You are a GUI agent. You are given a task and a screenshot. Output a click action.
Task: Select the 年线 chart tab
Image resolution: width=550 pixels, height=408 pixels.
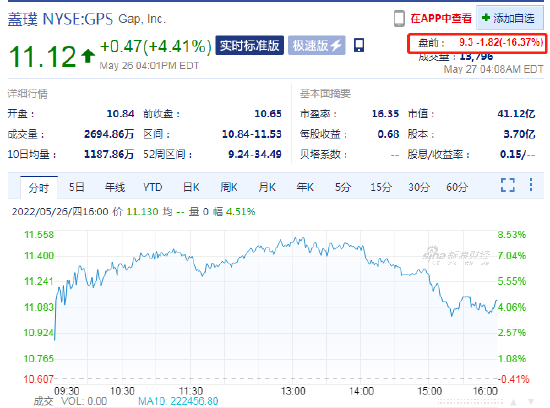point(115,187)
